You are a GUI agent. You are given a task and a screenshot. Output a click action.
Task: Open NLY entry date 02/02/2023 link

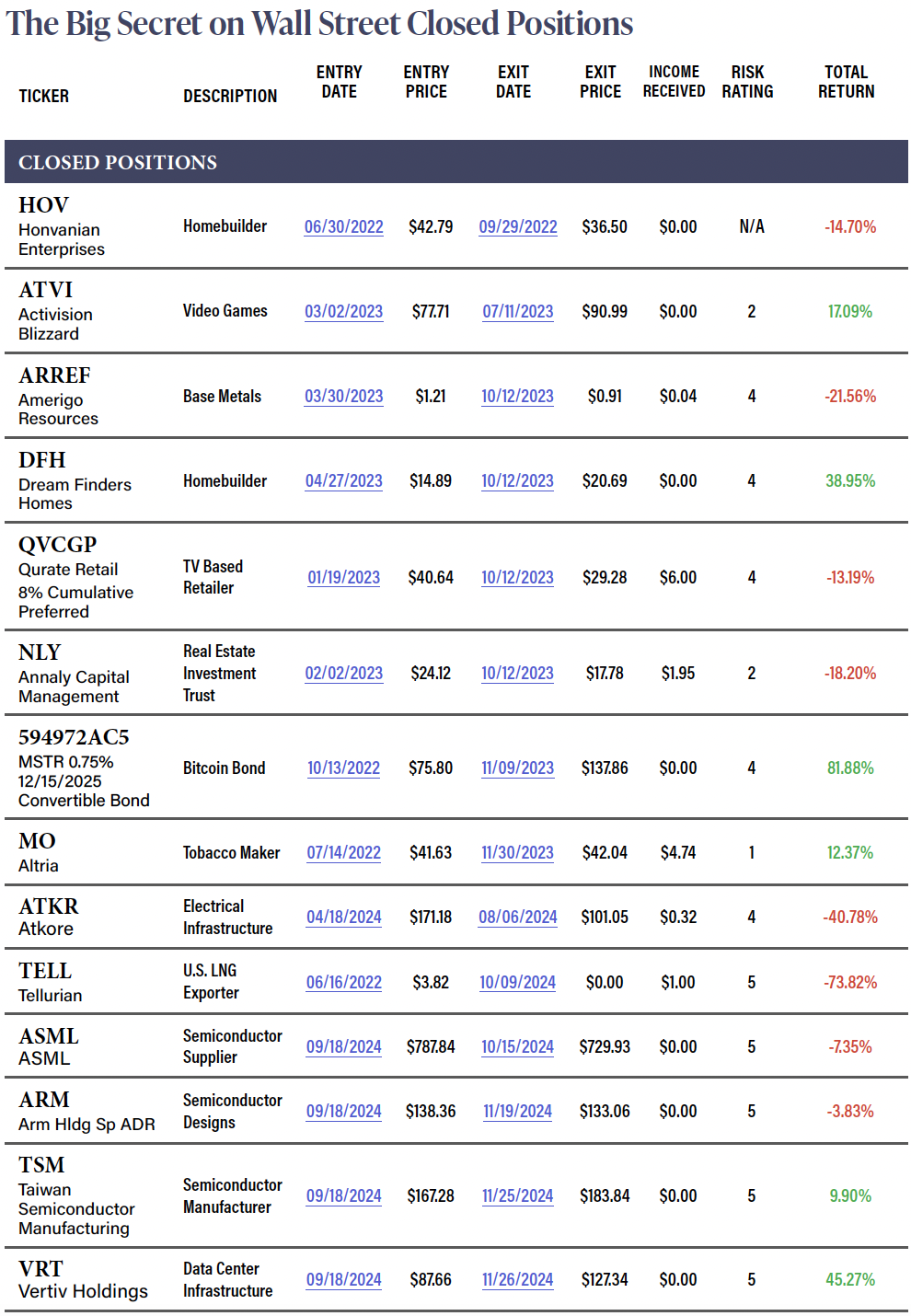(343, 673)
